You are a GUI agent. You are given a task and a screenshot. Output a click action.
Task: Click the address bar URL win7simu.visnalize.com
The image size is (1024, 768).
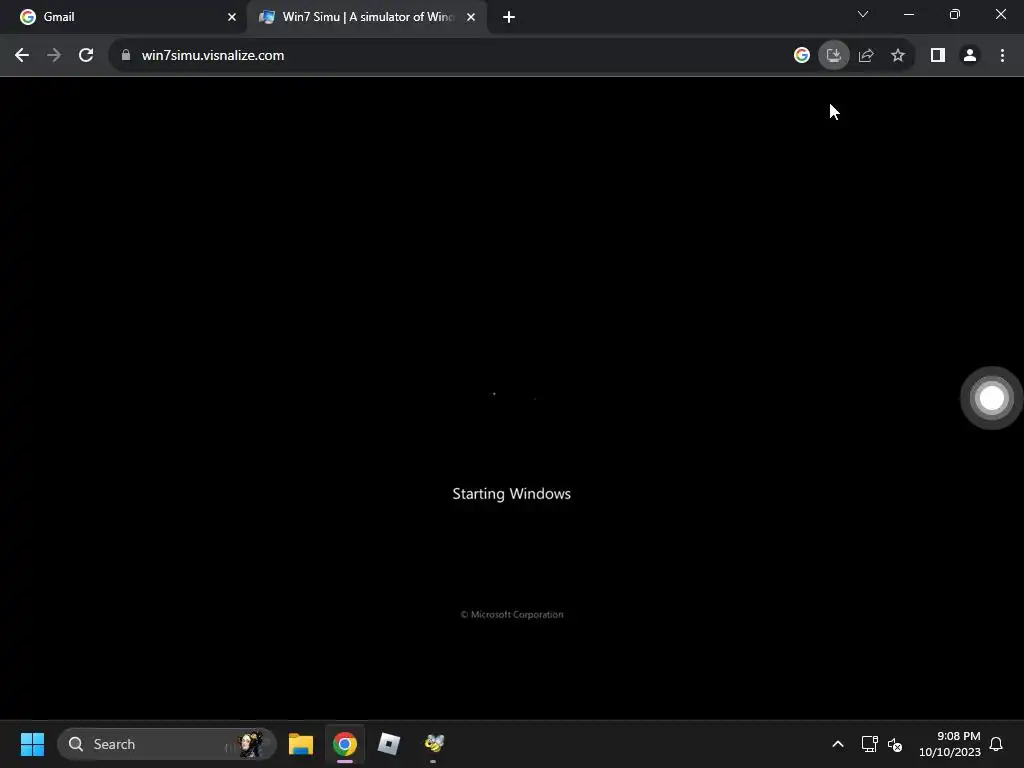(213, 56)
